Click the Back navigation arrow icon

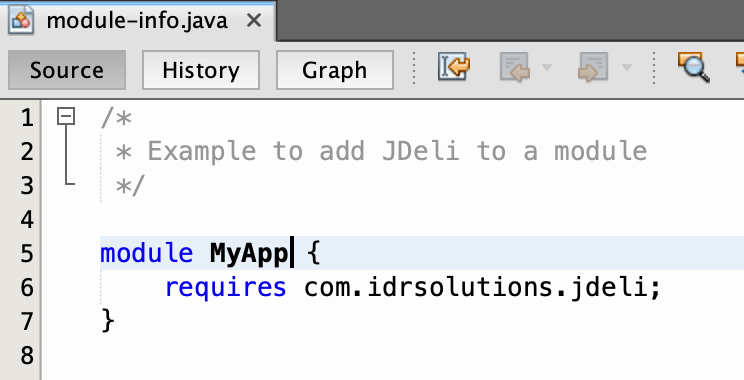pos(515,67)
